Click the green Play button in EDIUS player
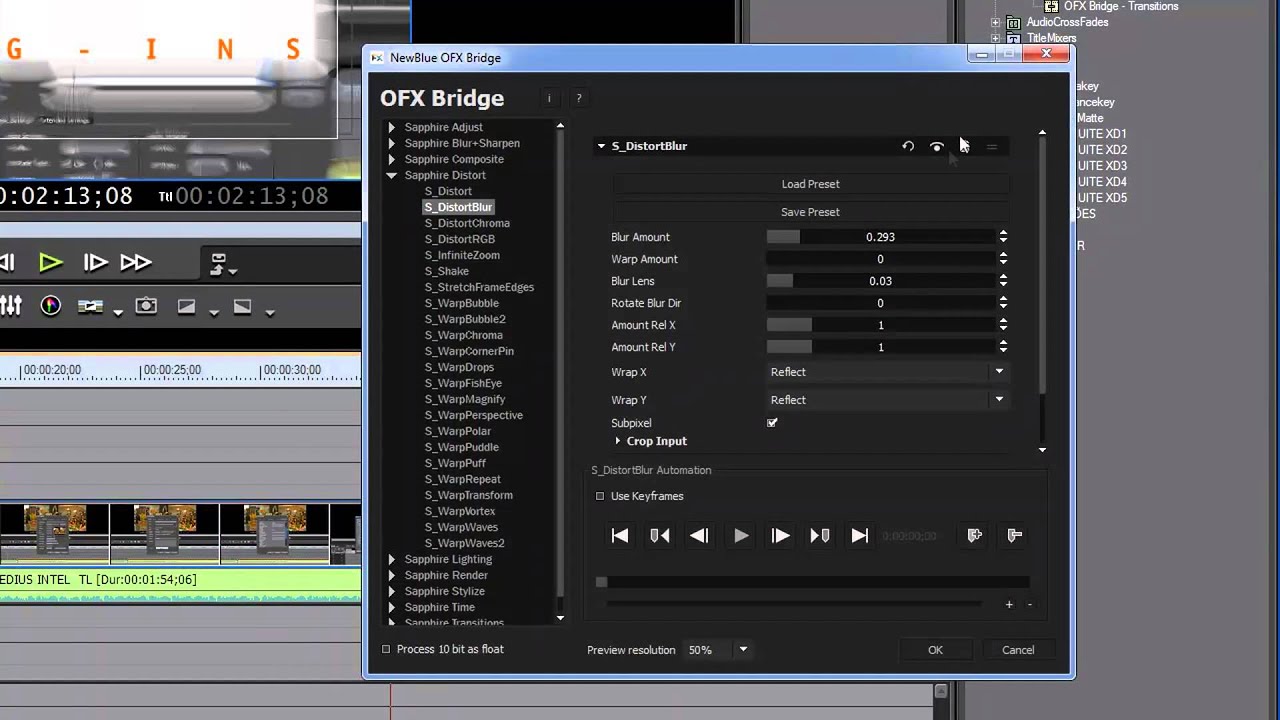 click(x=51, y=263)
